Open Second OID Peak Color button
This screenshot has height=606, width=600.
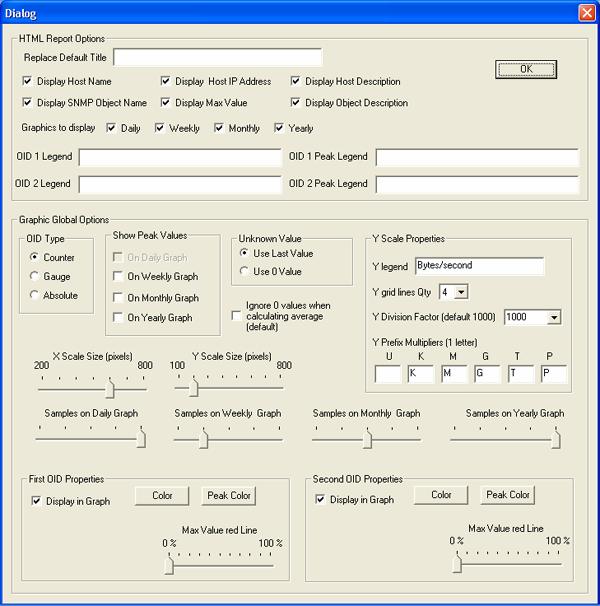tap(507, 495)
